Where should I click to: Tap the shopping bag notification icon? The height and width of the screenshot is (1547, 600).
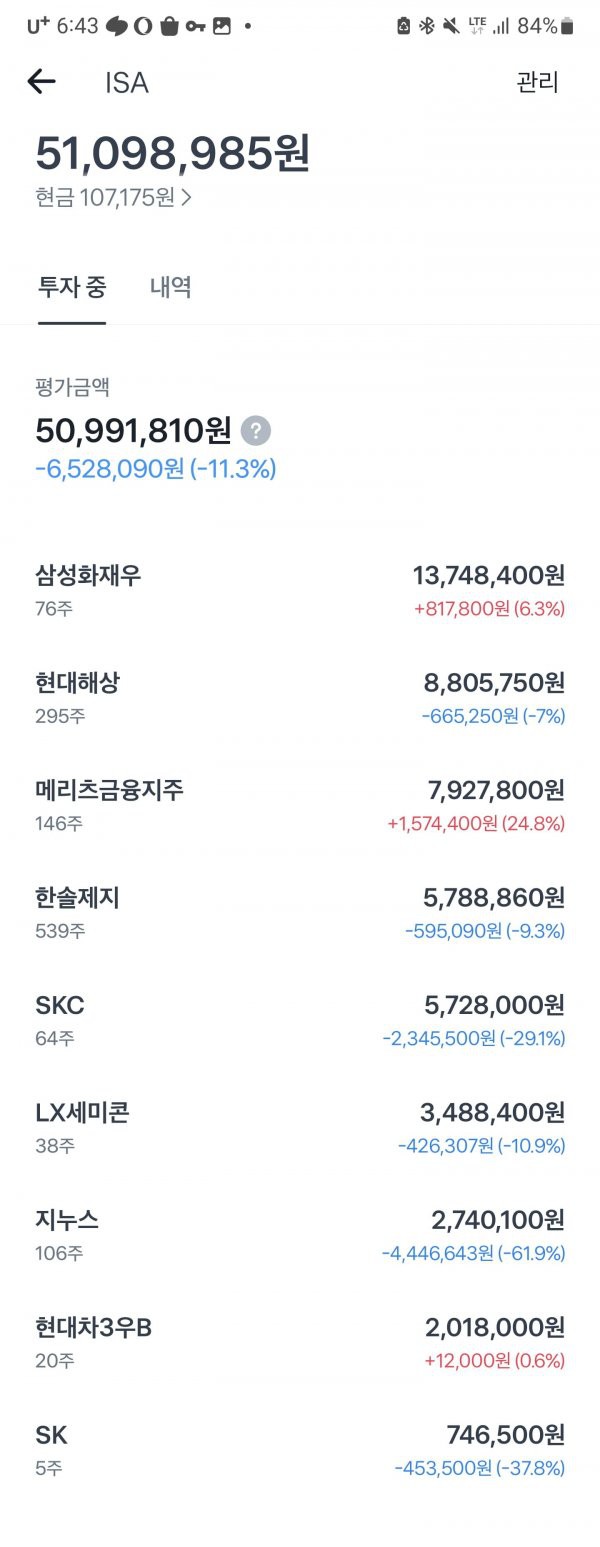(x=169, y=26)
